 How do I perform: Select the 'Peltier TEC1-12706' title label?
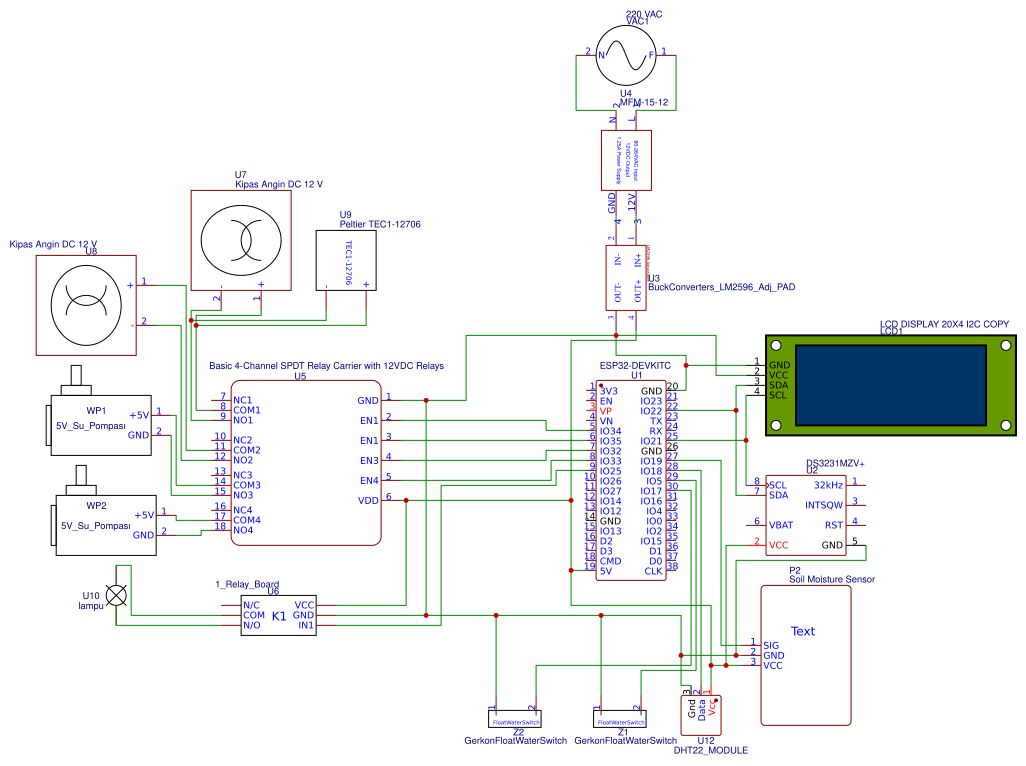[x=380, y=224]
